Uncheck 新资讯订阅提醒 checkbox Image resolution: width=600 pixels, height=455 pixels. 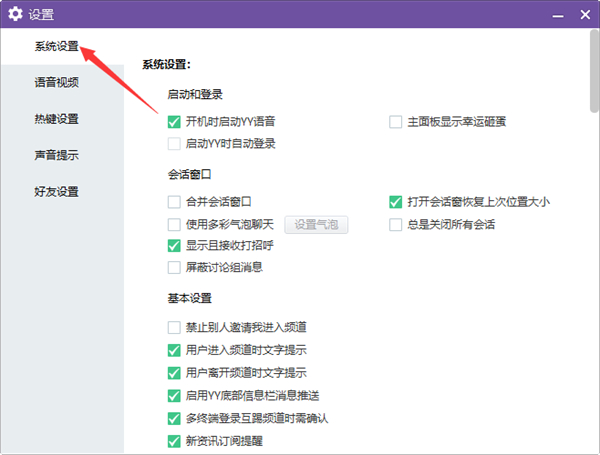click(x=174, y=441)
